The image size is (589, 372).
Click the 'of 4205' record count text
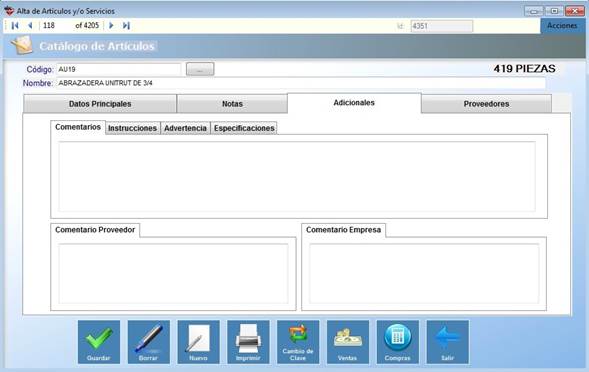pos(87,26)
